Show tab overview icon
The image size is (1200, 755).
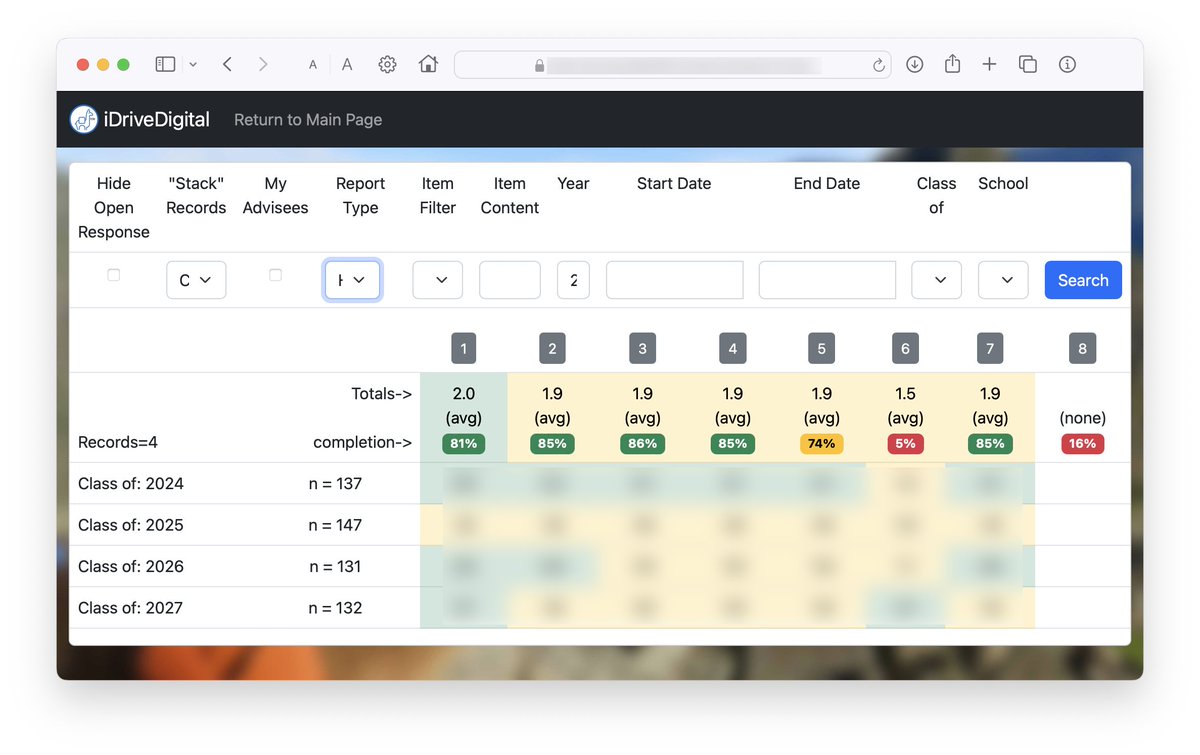(1027, 64)
